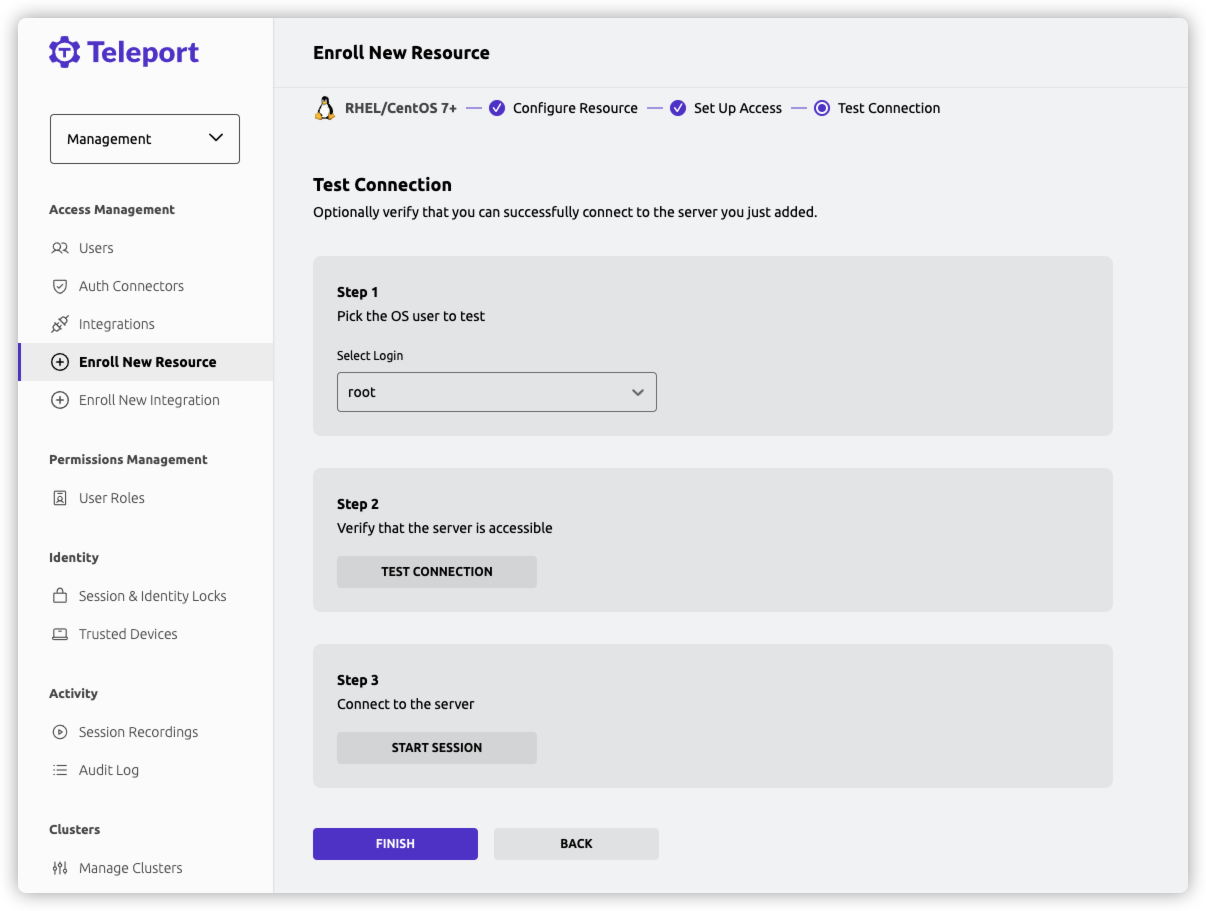This screenshot has width=1206, height=911.
Task: Click the Enroll New Resource plus icon
Action: (x=60, y=362)
